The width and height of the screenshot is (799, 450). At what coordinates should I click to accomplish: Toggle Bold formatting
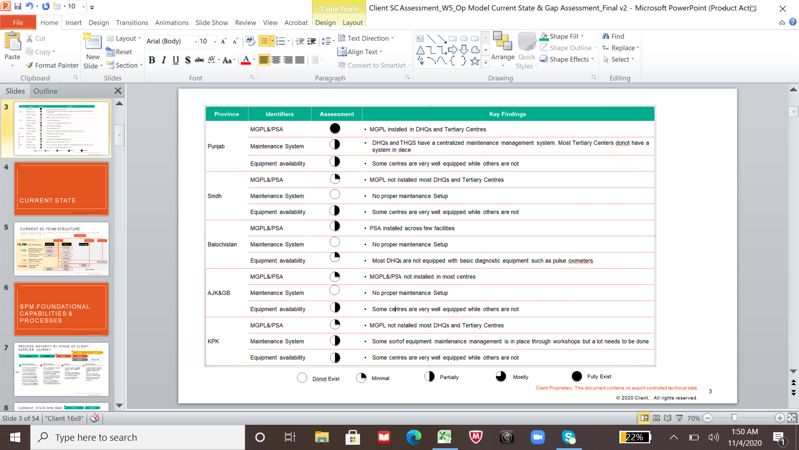point(152,60)
